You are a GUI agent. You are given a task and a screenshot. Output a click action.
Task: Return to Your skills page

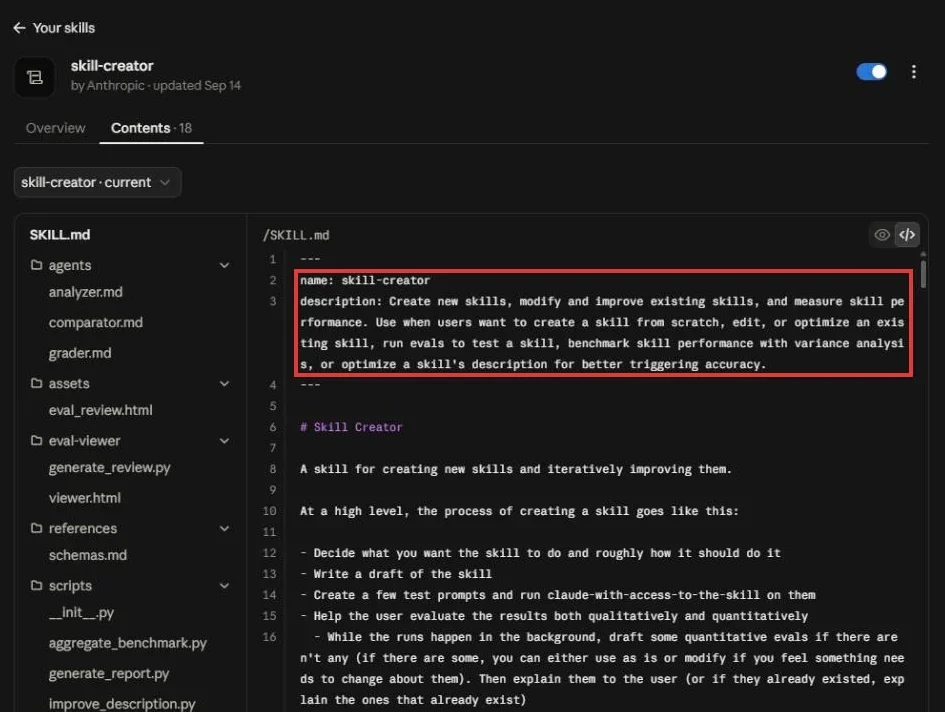tap(63, 28)
